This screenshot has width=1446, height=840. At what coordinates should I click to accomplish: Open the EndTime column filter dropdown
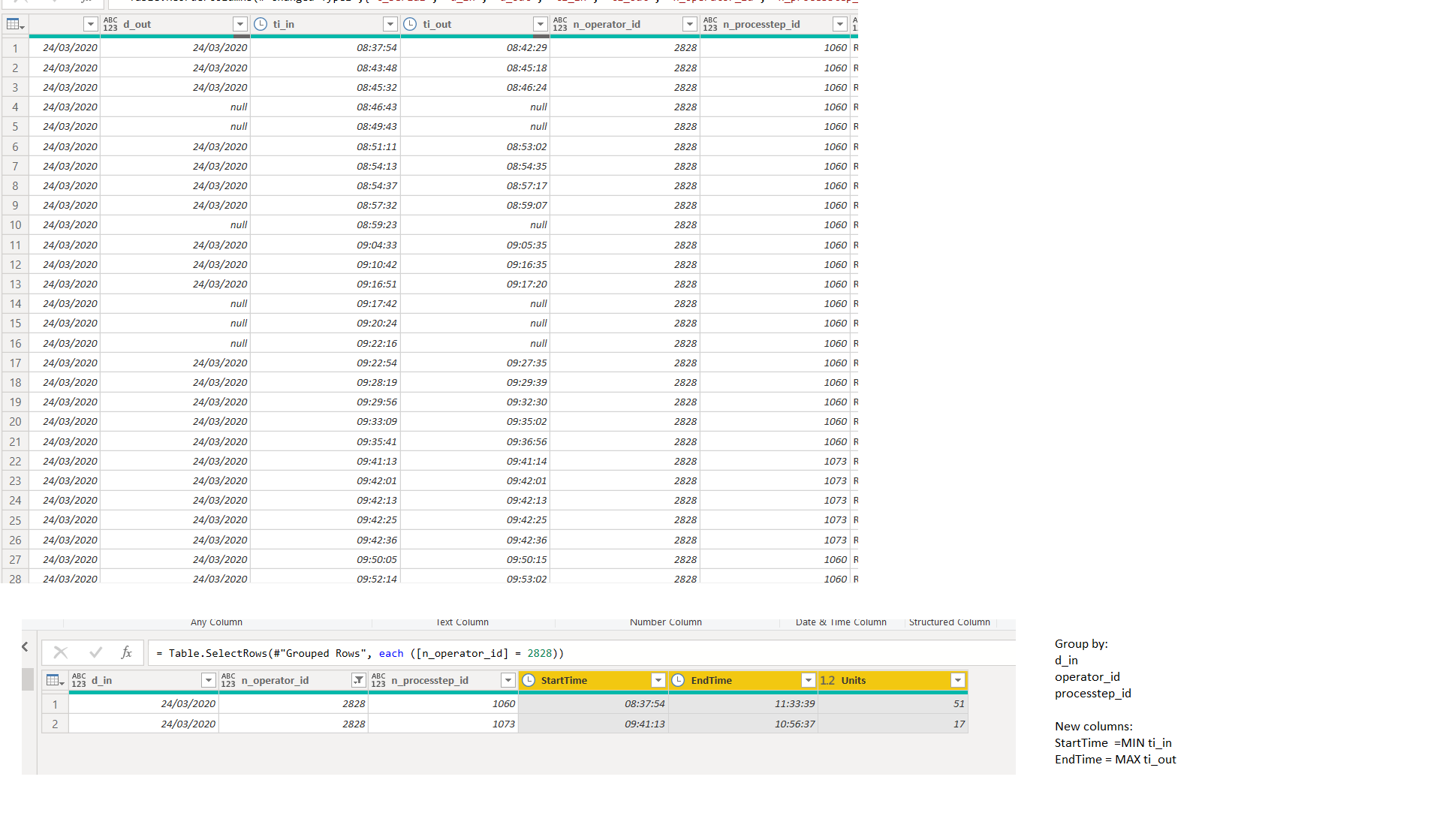809,681
